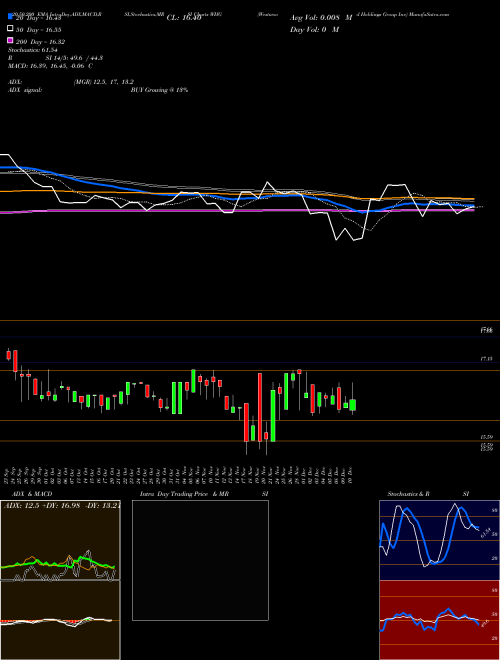Screen dimensions: 500x660
Task: Select the '20 Day = 16.43' legend text
Action: coord(38,18)
